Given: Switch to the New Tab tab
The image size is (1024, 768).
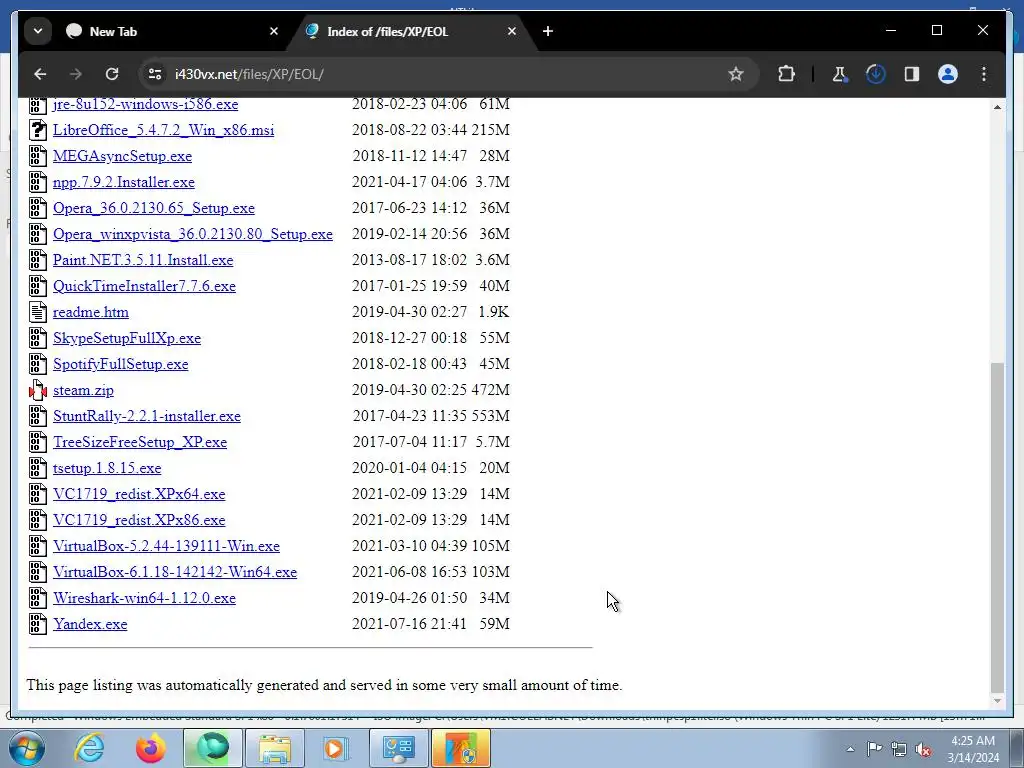Looking at the screenshot, I should pos(172,31).
